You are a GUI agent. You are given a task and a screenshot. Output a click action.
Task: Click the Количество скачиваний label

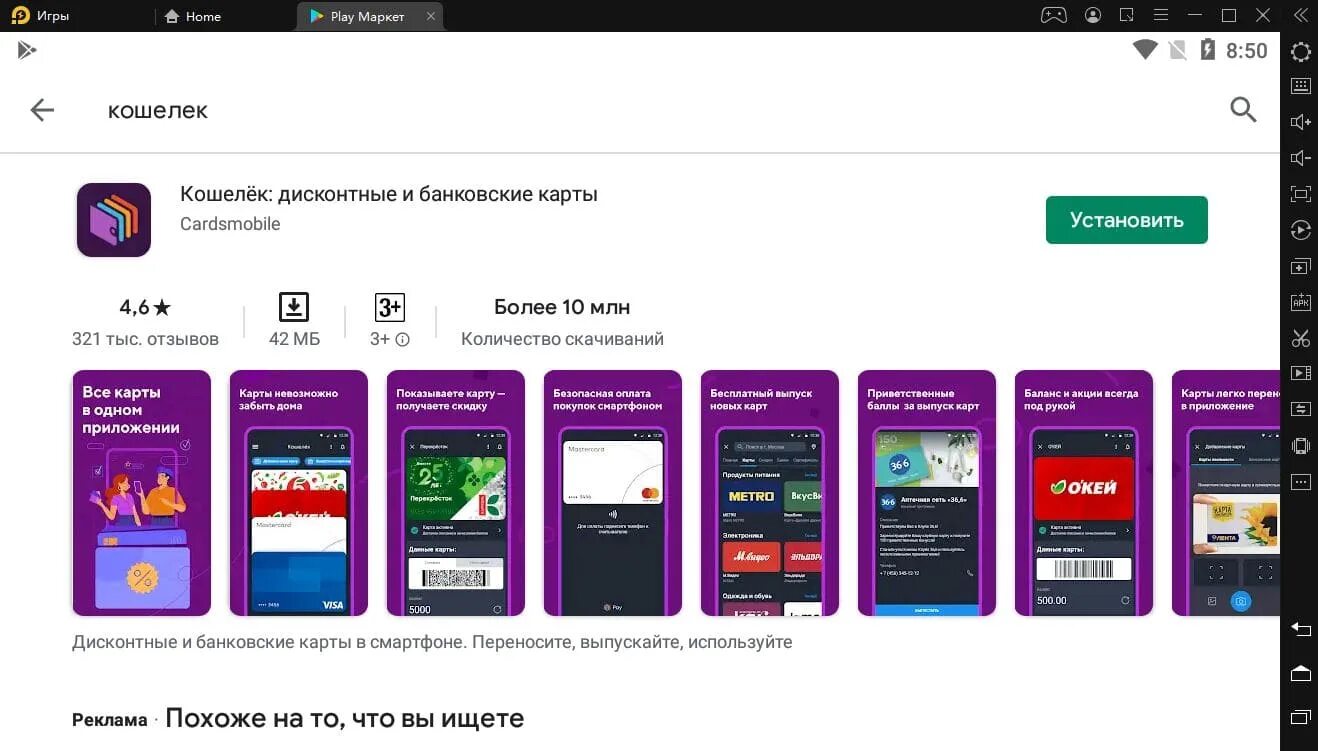562,339
